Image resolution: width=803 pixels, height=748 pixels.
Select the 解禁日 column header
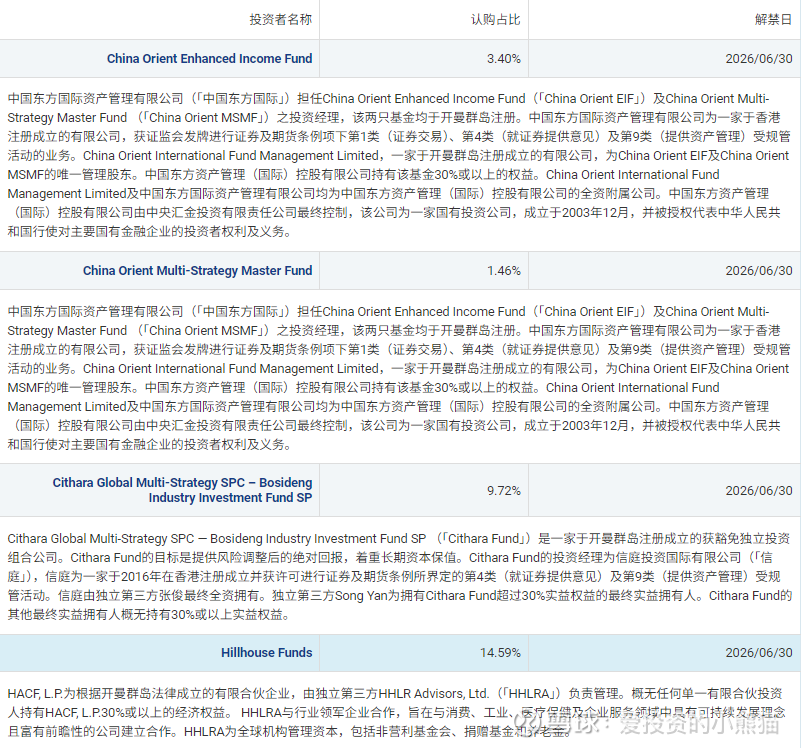pyautogui.click(x=773, y=19)
